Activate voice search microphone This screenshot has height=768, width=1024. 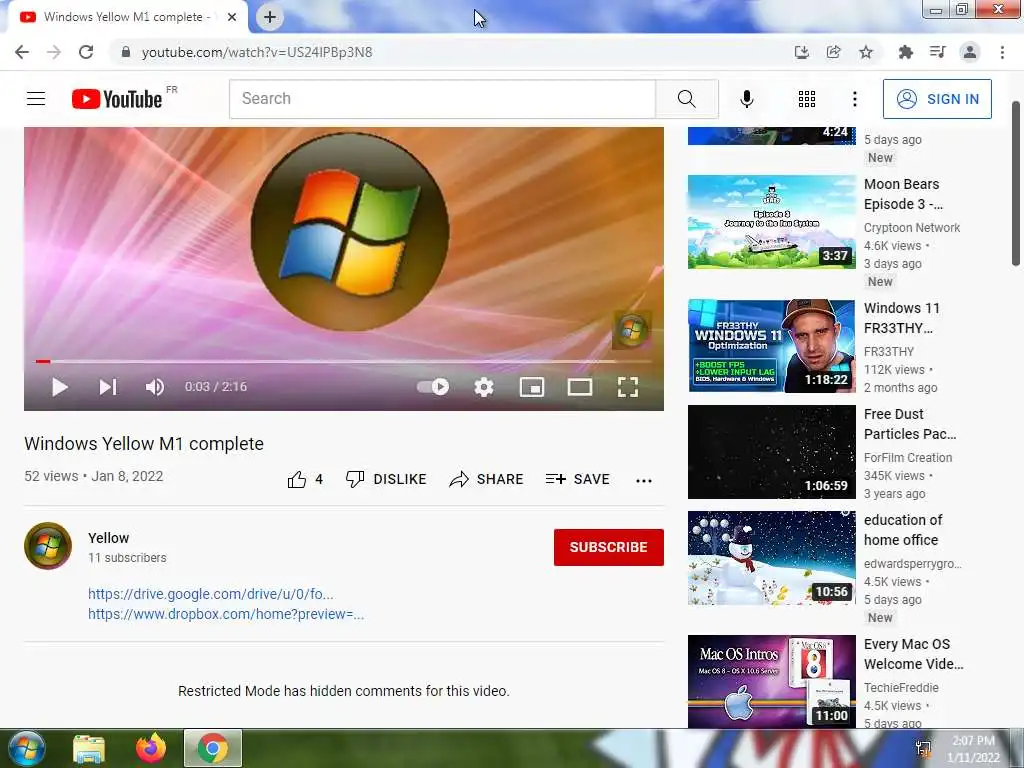(746, 99)
